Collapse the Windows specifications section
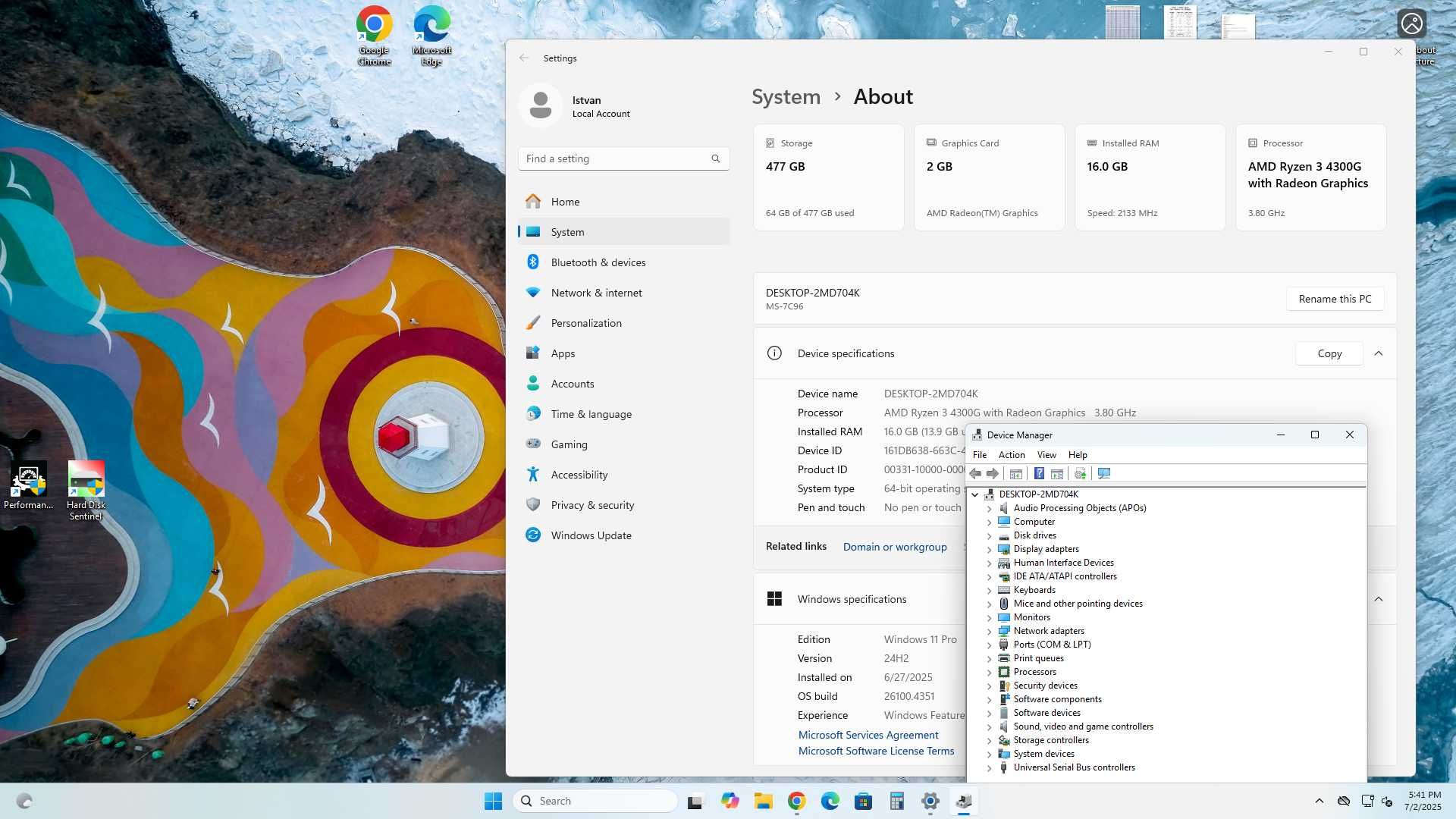Viewport: 1456px width, 819px height. (1378, 599)
